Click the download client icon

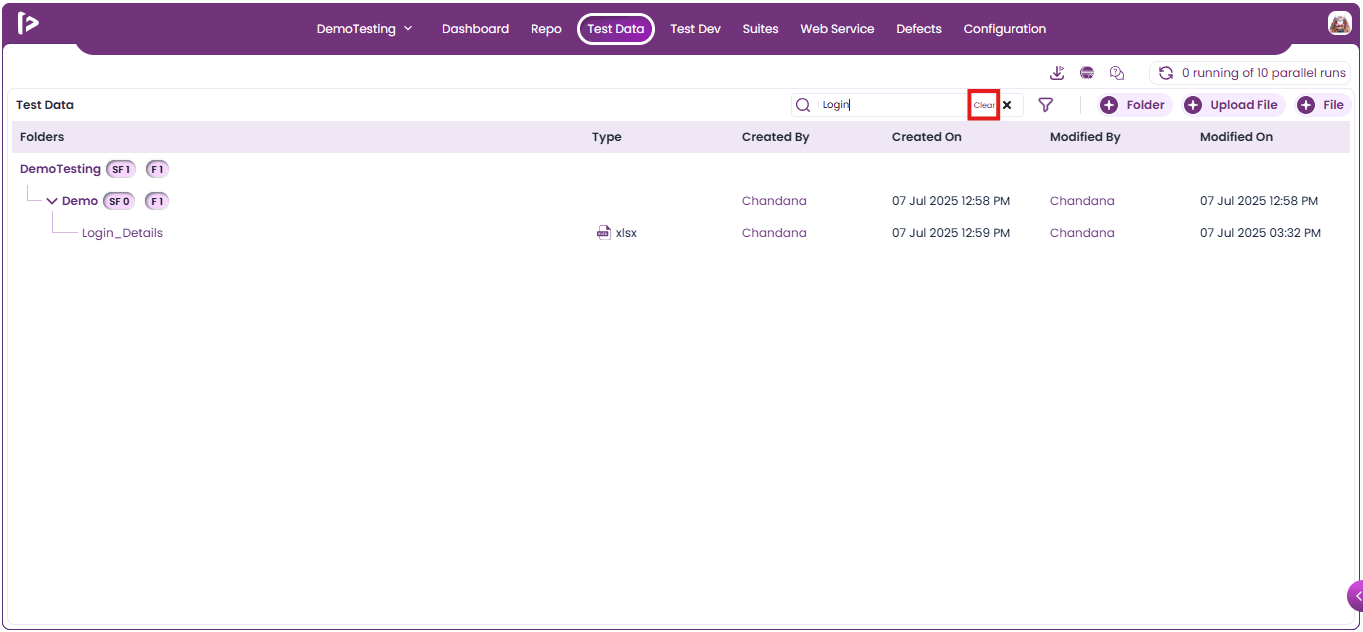pyautogui.click(x=1057, y=73)
